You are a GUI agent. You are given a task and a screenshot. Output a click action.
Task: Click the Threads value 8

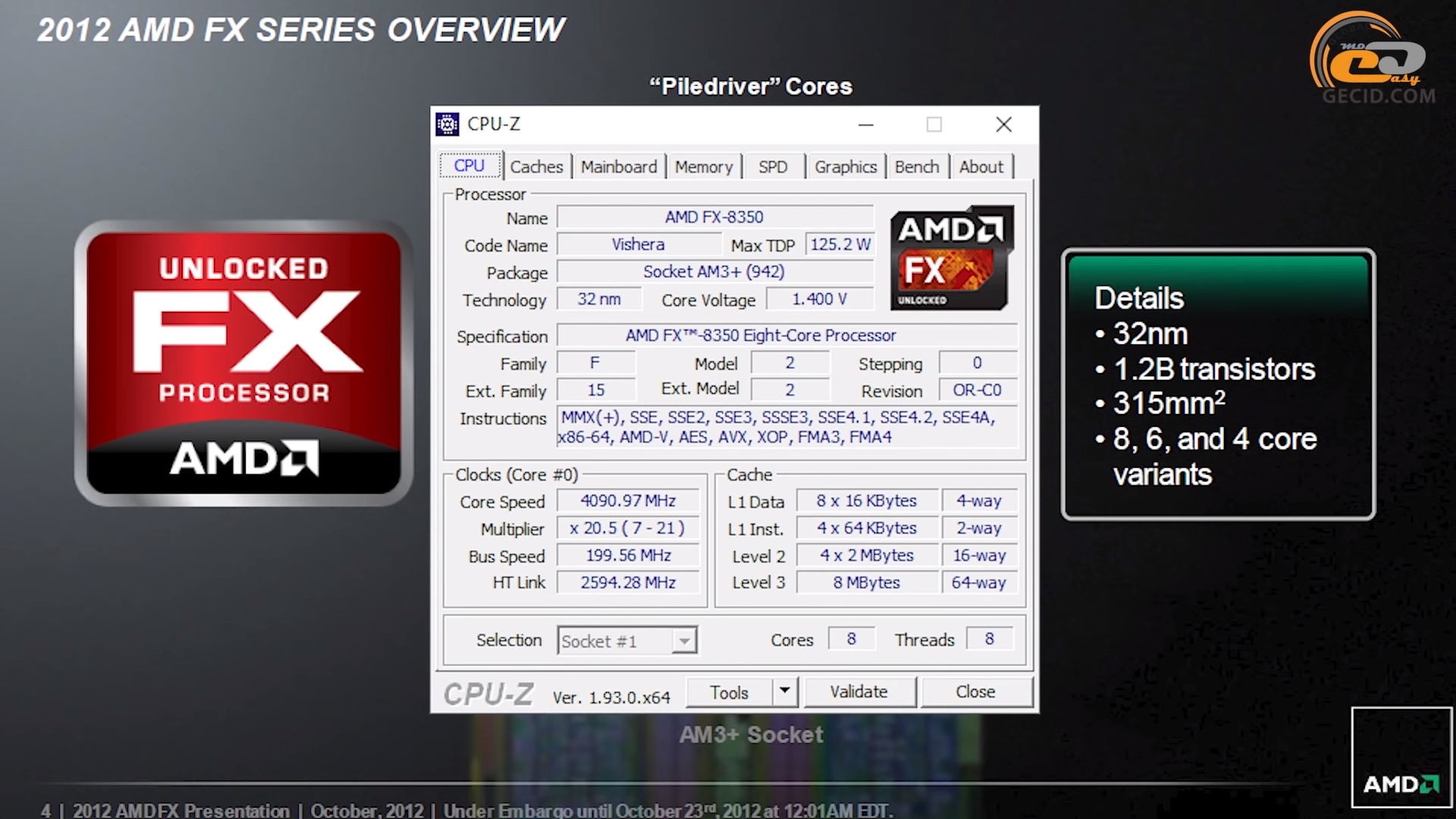(x=990, y=639)
